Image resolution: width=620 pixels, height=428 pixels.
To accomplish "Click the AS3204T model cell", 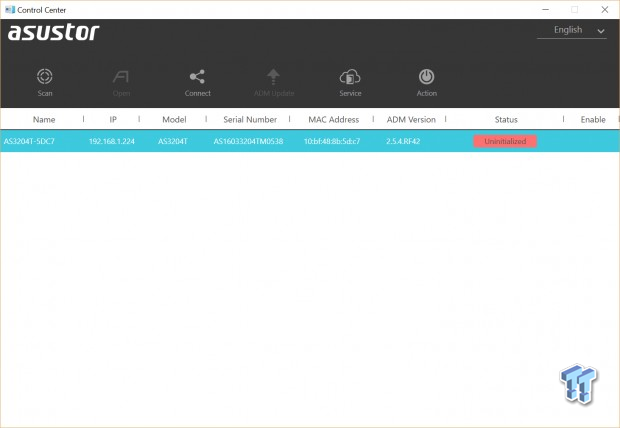I will tap(173, 141).
